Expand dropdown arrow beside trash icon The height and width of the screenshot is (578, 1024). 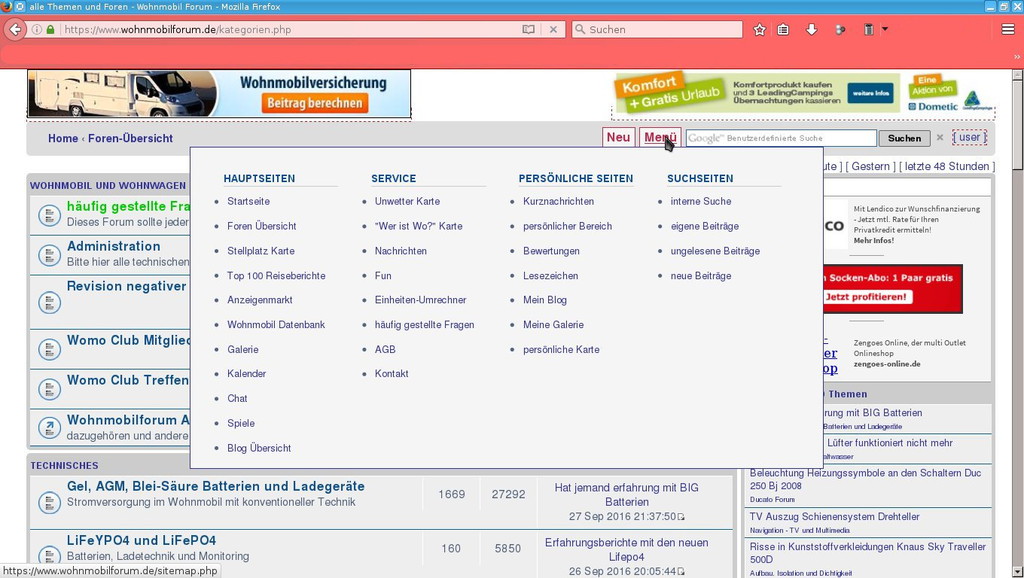point(885,29)
